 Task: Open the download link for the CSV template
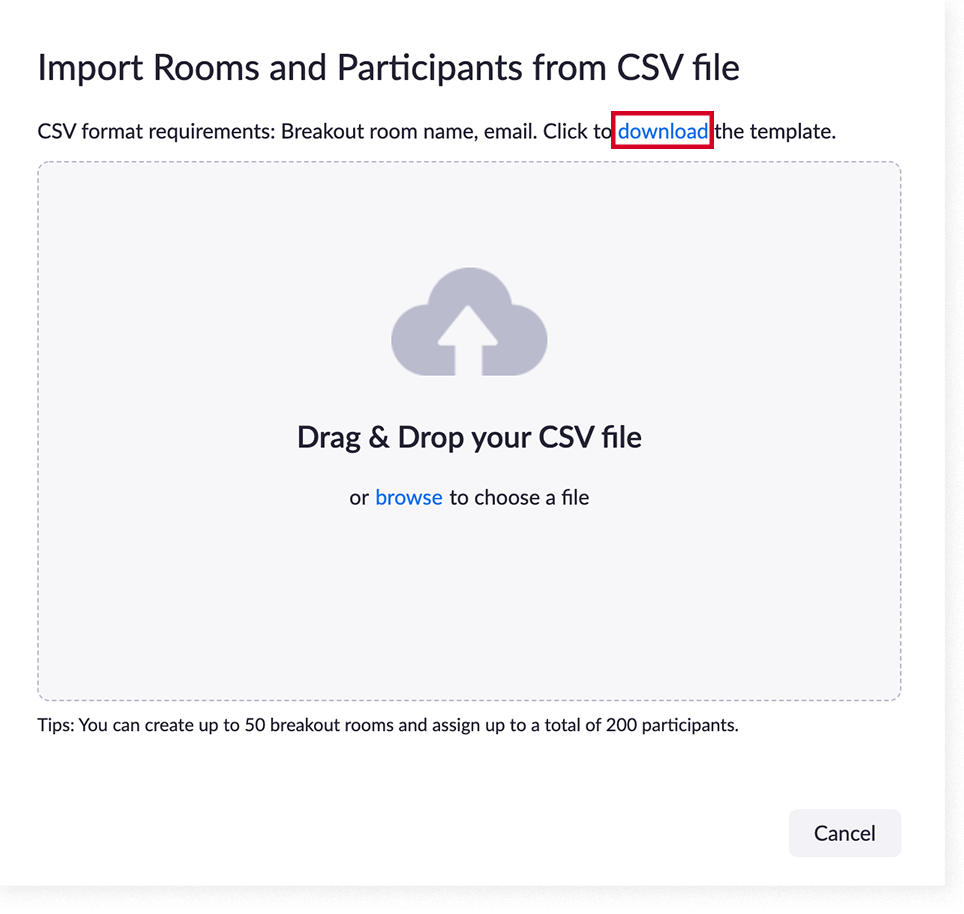(x=662, y=131)
